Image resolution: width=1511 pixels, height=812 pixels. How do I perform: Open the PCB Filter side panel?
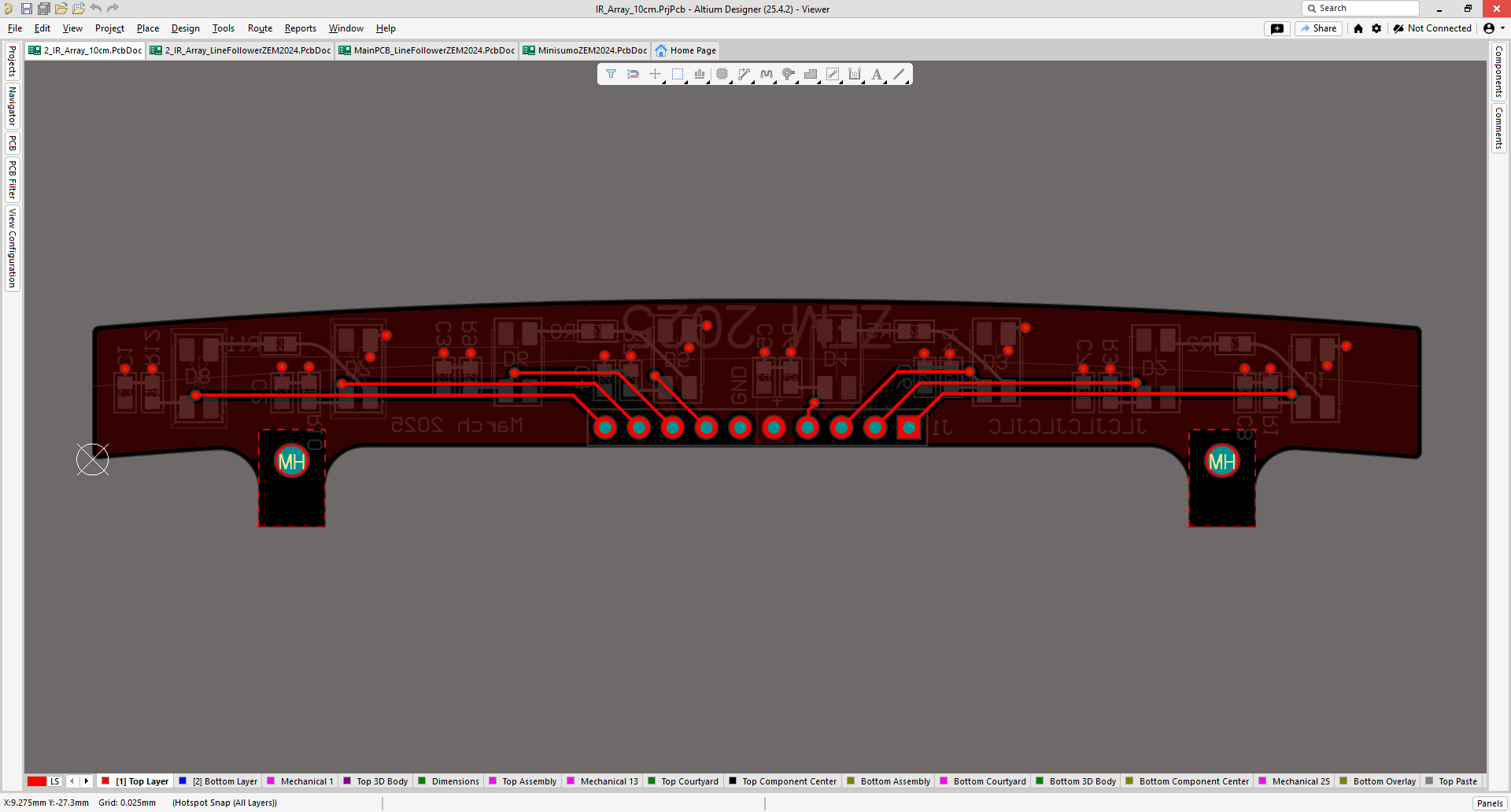tap(13, 179)
